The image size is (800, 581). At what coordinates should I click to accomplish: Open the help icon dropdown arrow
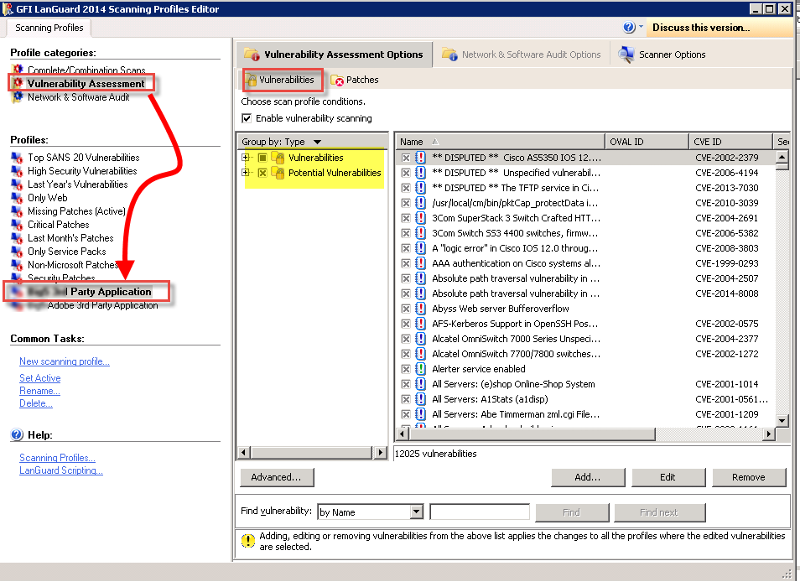641,26
